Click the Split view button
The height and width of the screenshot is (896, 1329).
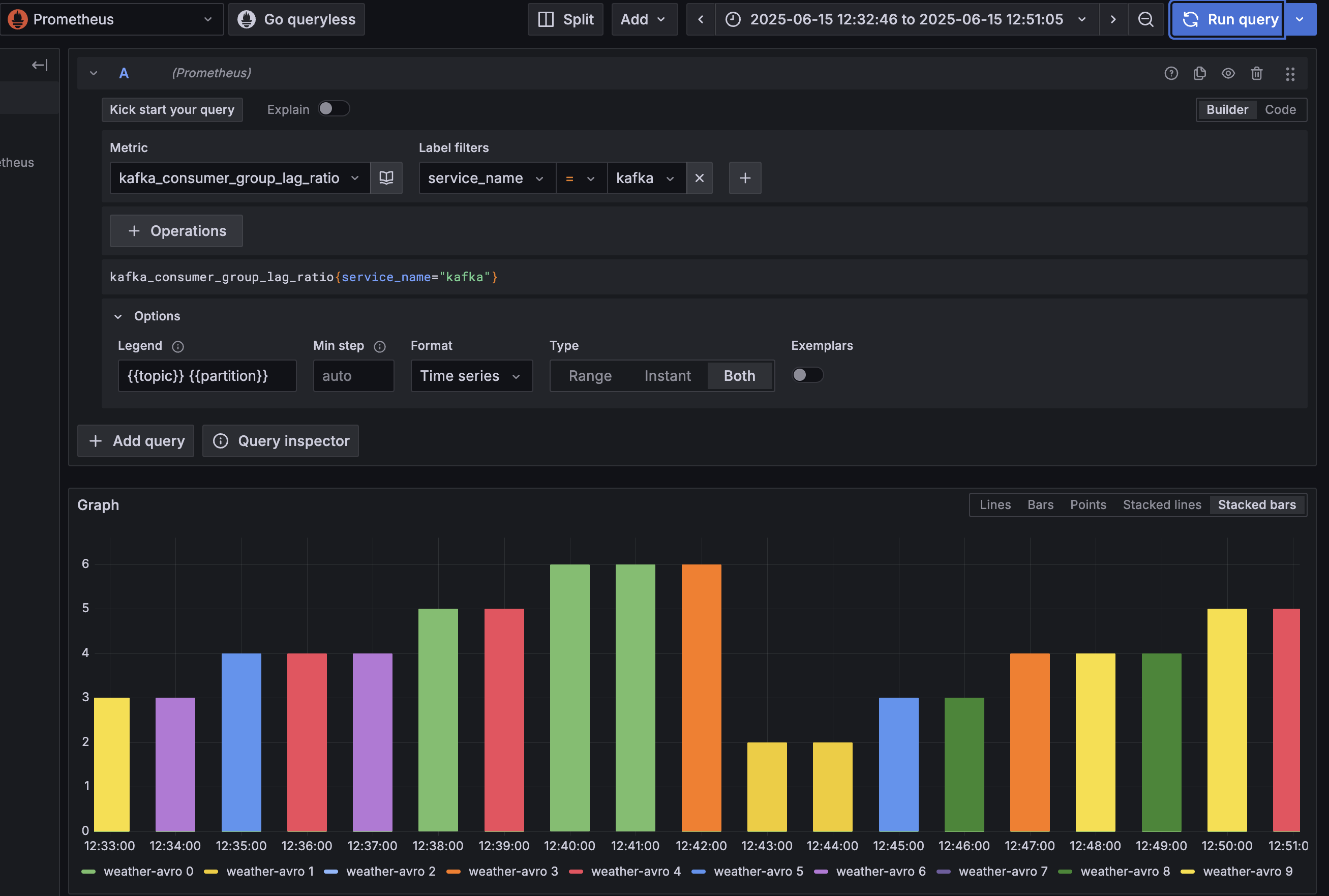click(566, 19)
